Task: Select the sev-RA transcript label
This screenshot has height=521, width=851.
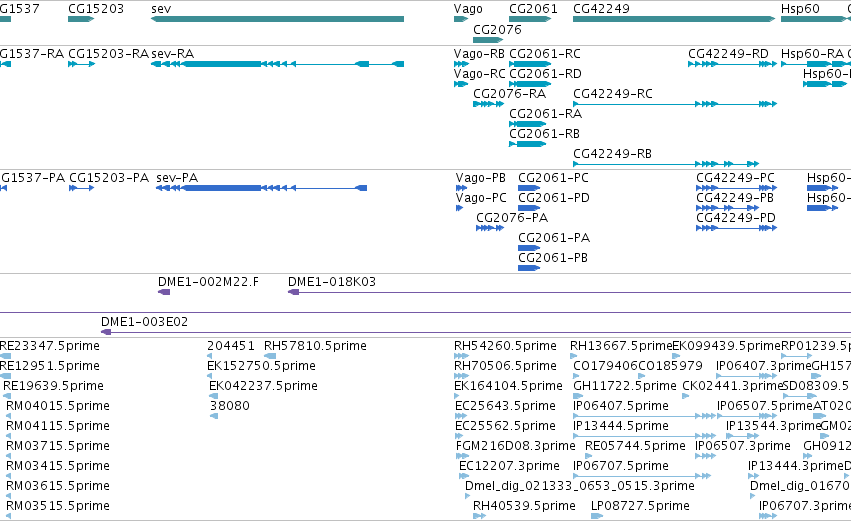Action: [x=173, y=54]
